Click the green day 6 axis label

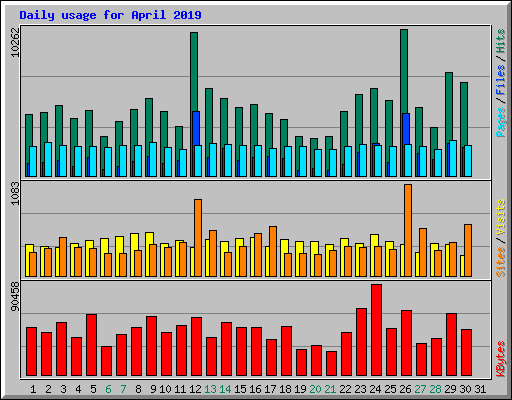[x=108, y=389]
